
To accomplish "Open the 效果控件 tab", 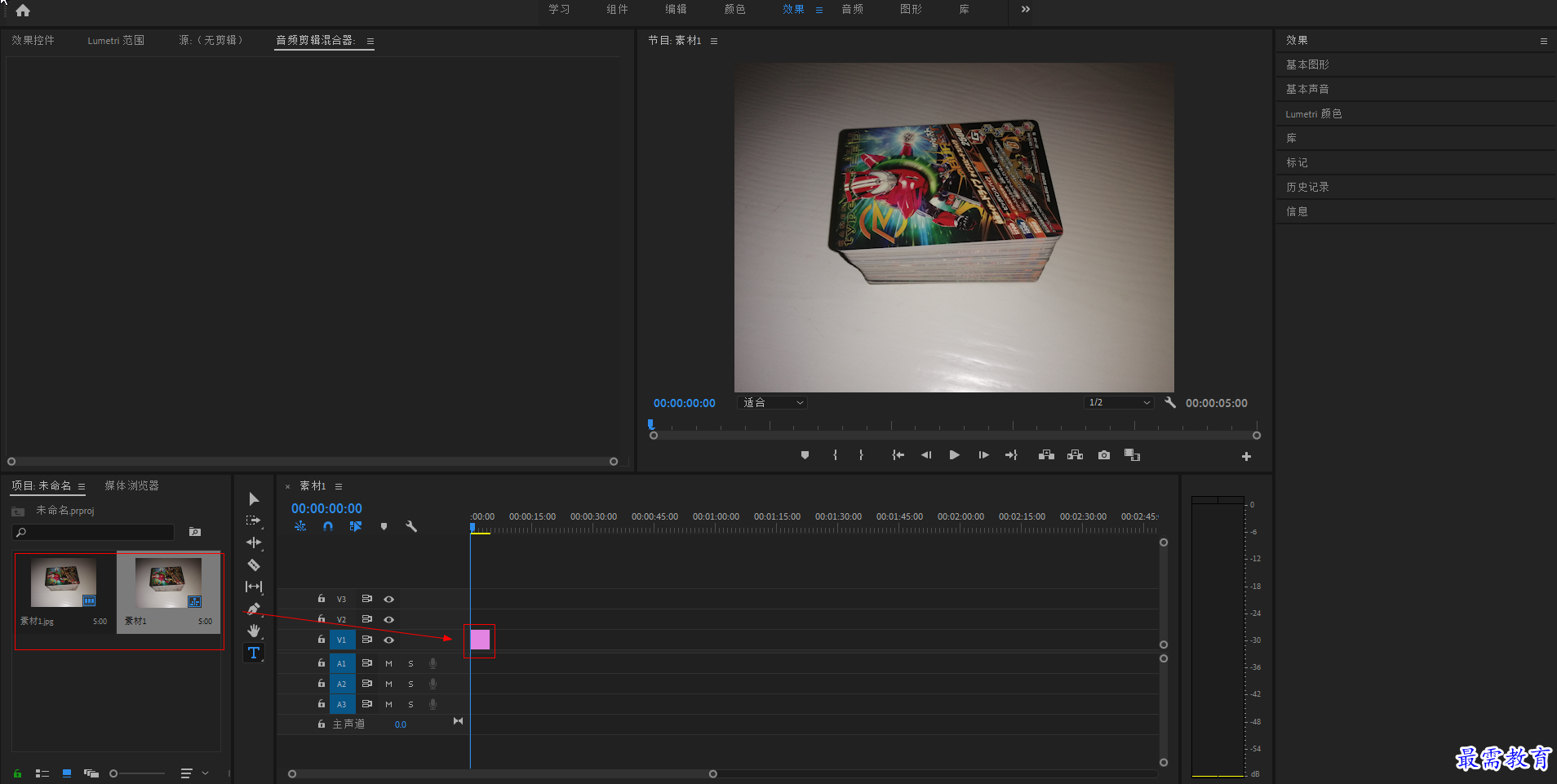I will coord(33,40).
